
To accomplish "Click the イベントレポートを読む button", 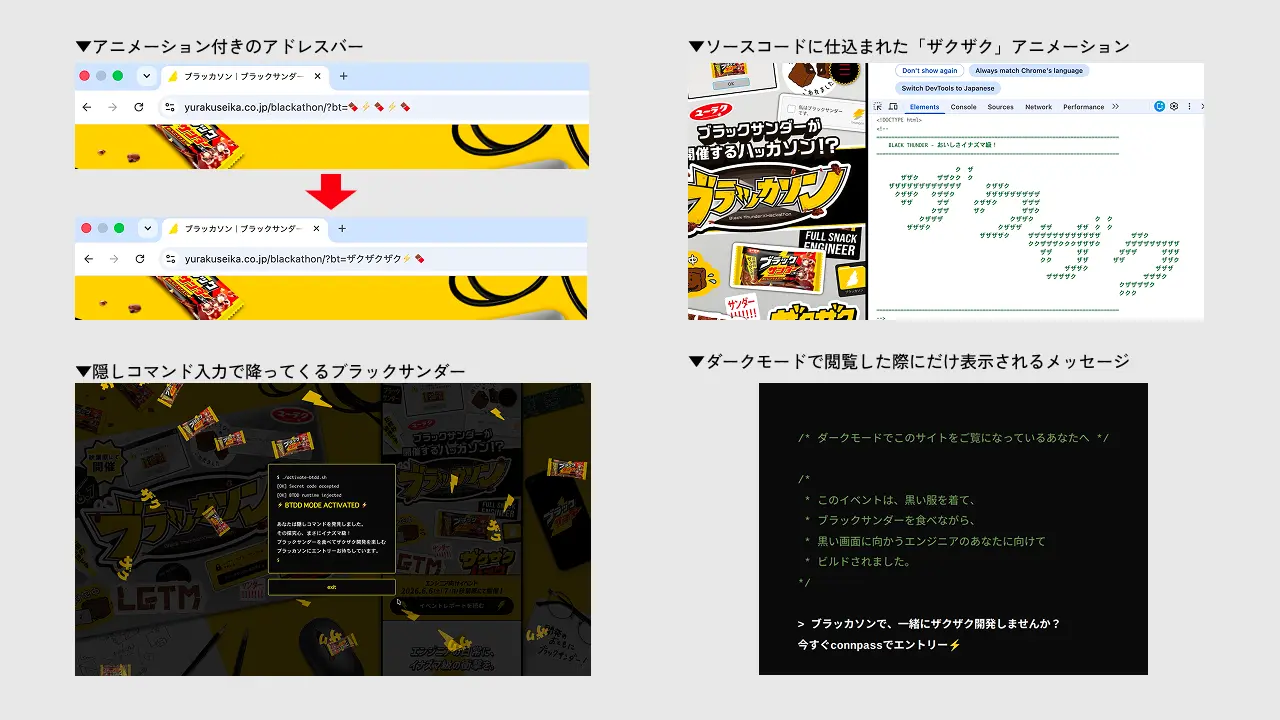I will pos(454,605).
